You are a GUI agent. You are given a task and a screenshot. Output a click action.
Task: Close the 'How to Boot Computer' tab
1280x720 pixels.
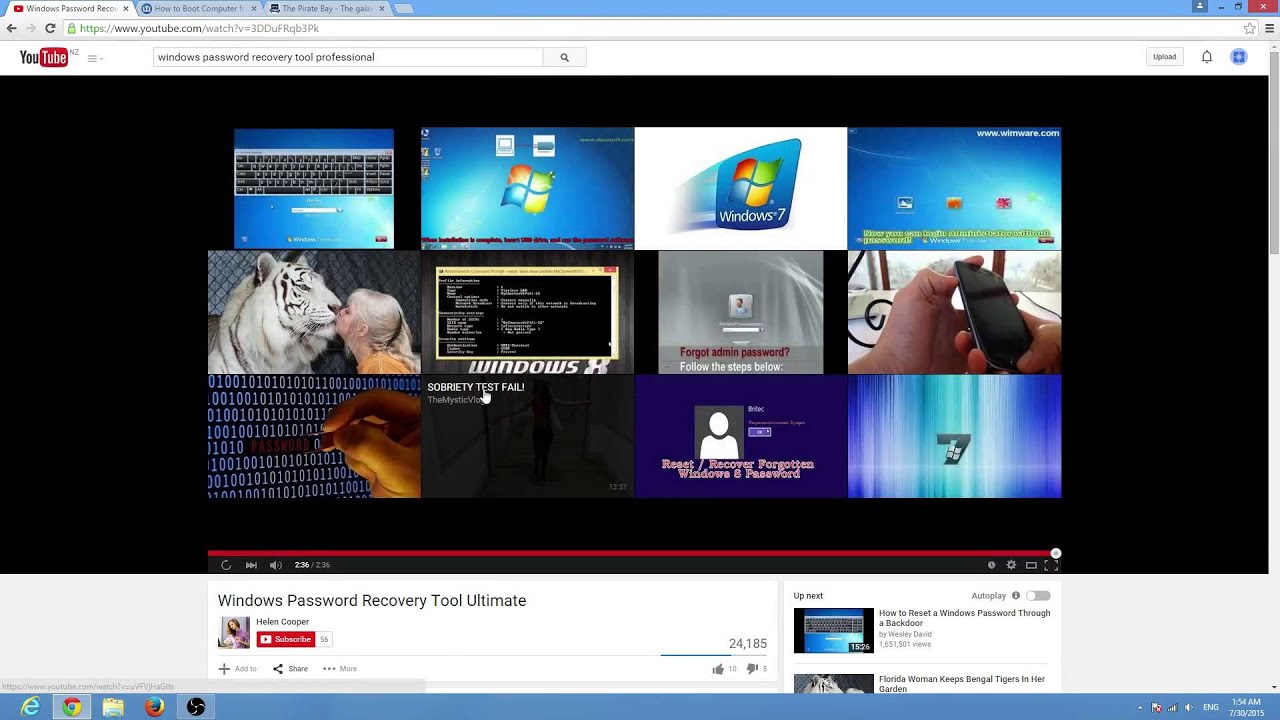[x=254, y=8]
